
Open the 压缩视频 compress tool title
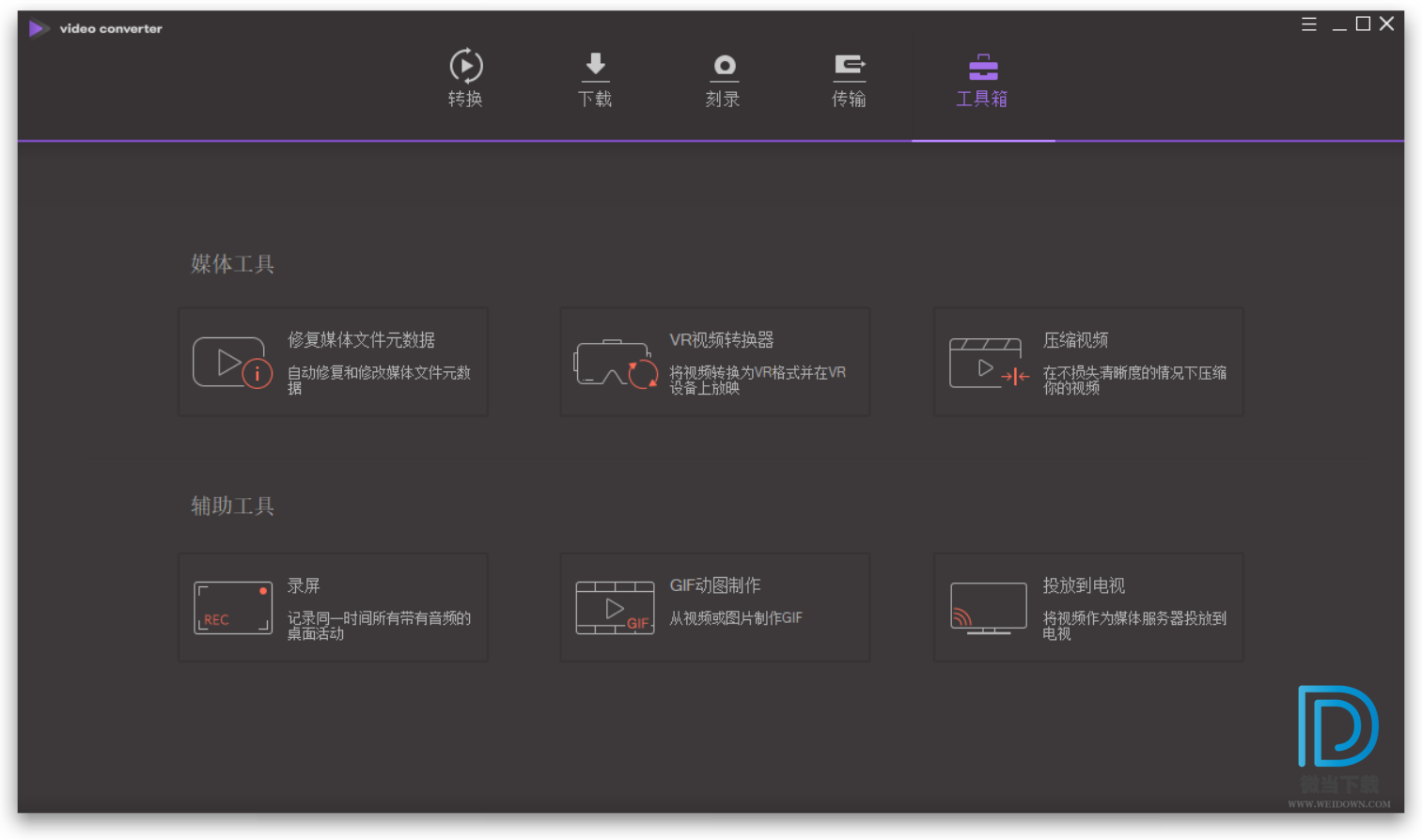pos(1075,340)
